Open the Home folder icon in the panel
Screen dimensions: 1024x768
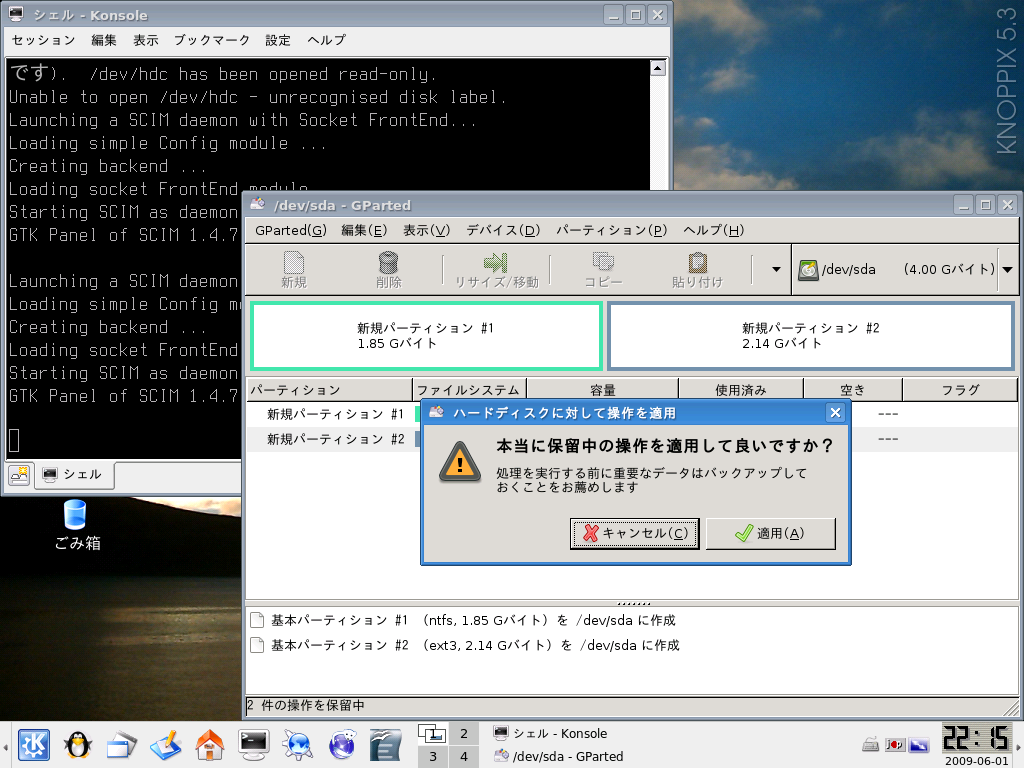coord(210,744)
